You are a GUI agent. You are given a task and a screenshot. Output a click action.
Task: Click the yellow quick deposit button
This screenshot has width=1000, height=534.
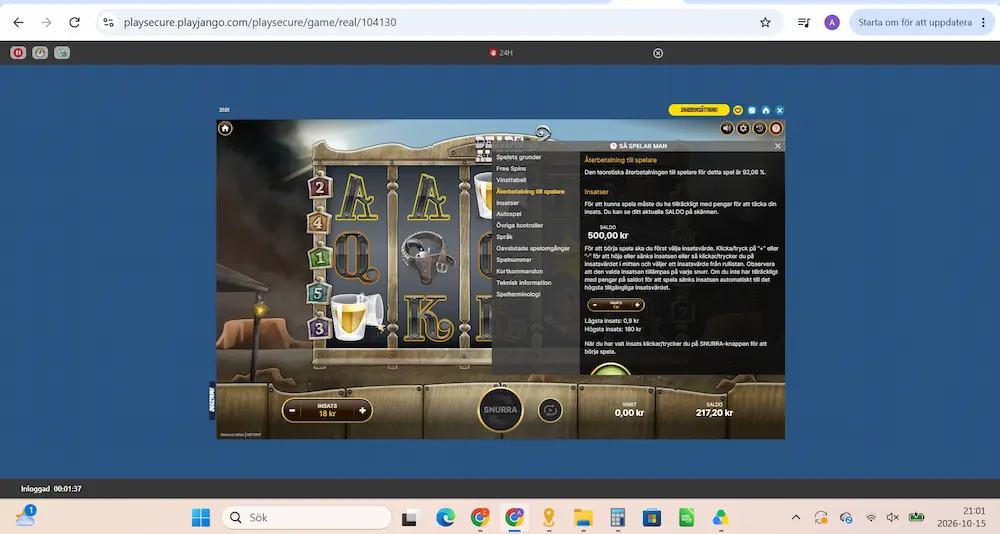pos(699,110)
